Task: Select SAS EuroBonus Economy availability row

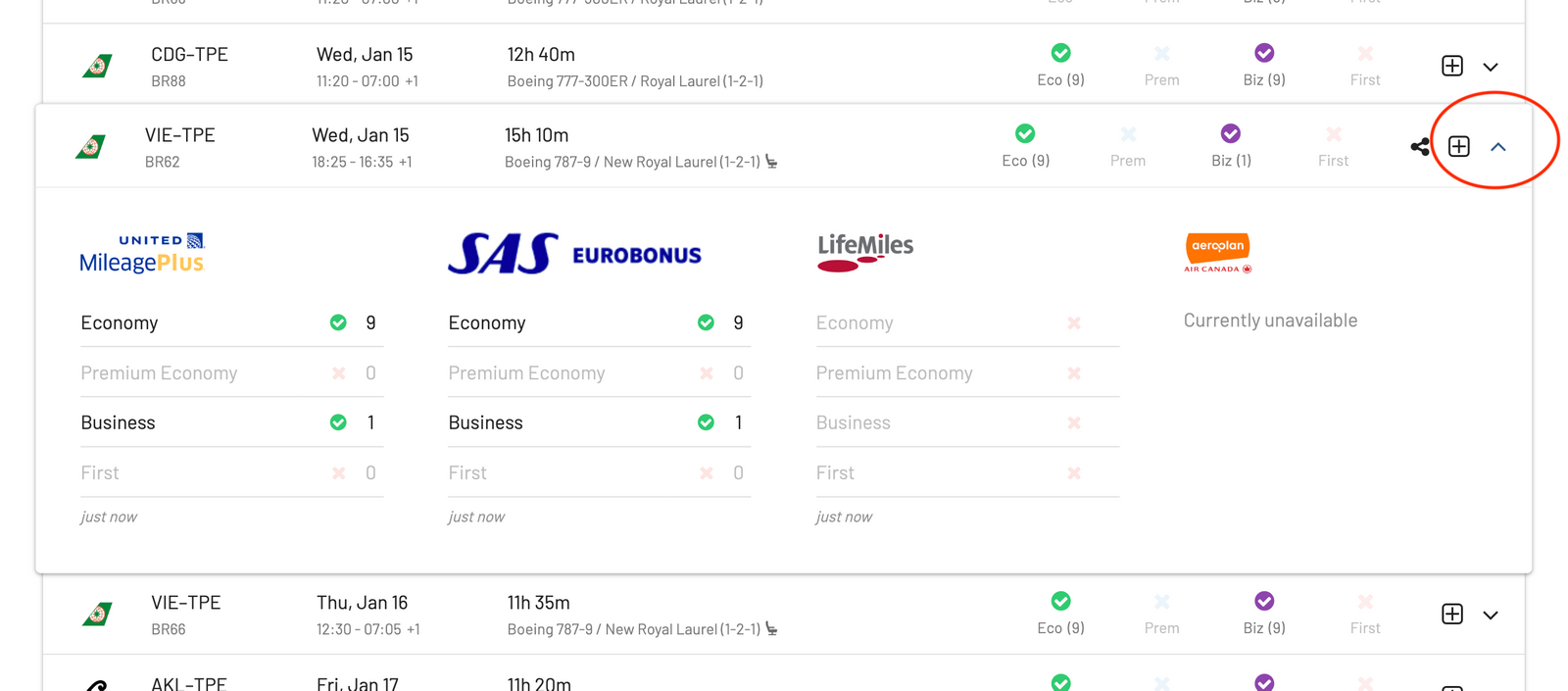Action: (599, 322)
